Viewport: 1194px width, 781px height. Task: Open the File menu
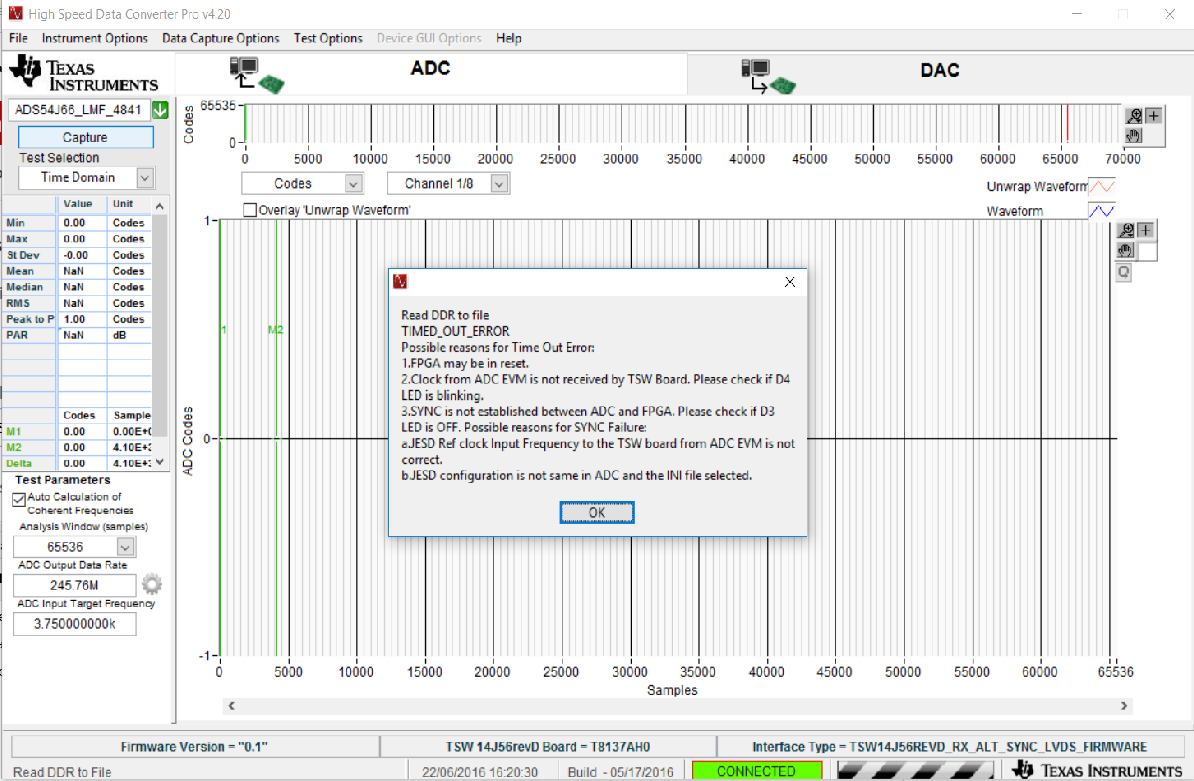[18, 38]
